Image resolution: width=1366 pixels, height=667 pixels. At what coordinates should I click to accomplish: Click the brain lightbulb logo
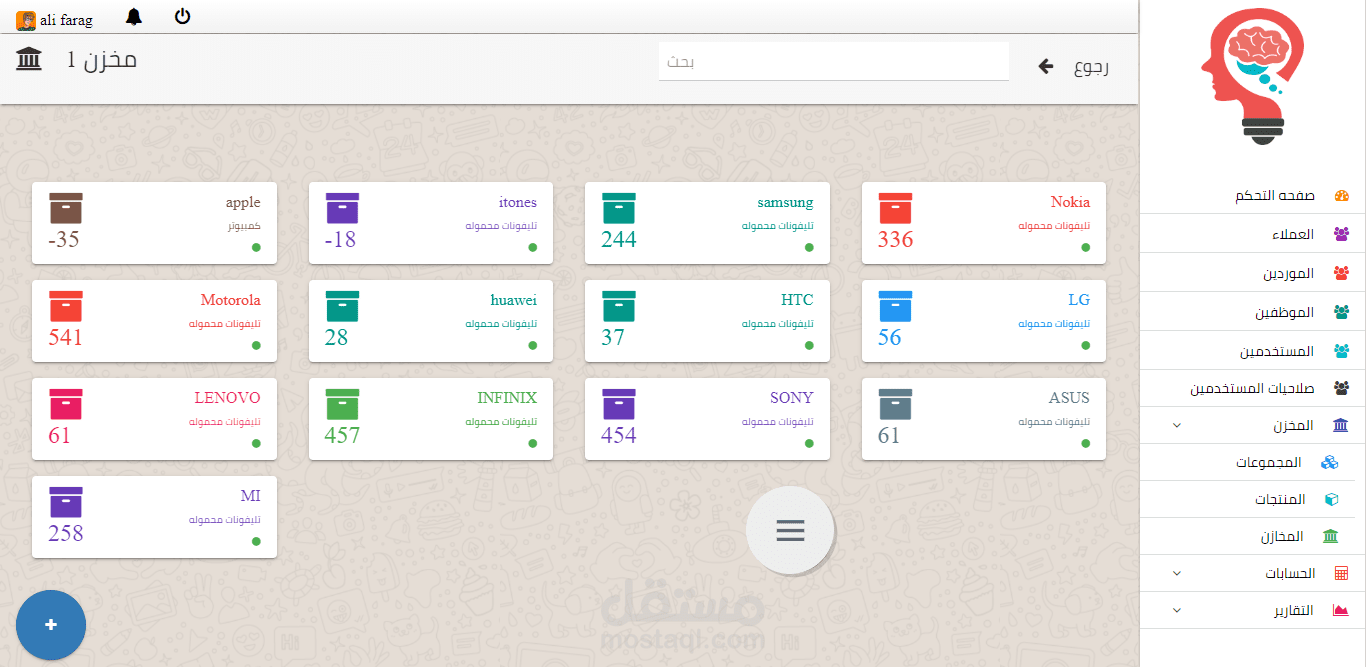click(1252, 79)
